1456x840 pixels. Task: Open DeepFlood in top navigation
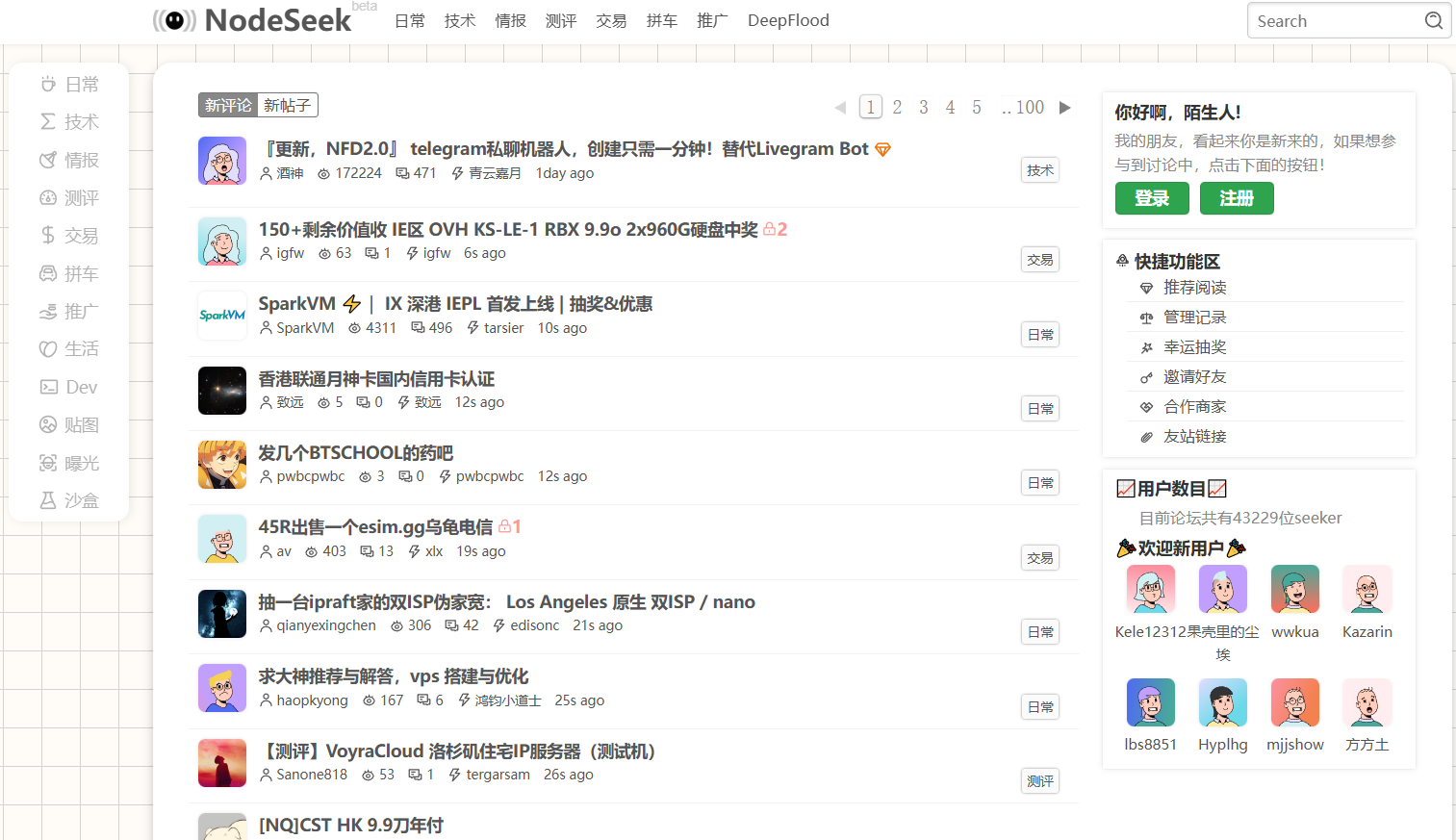pyautogui.click(x=788, y=20)
